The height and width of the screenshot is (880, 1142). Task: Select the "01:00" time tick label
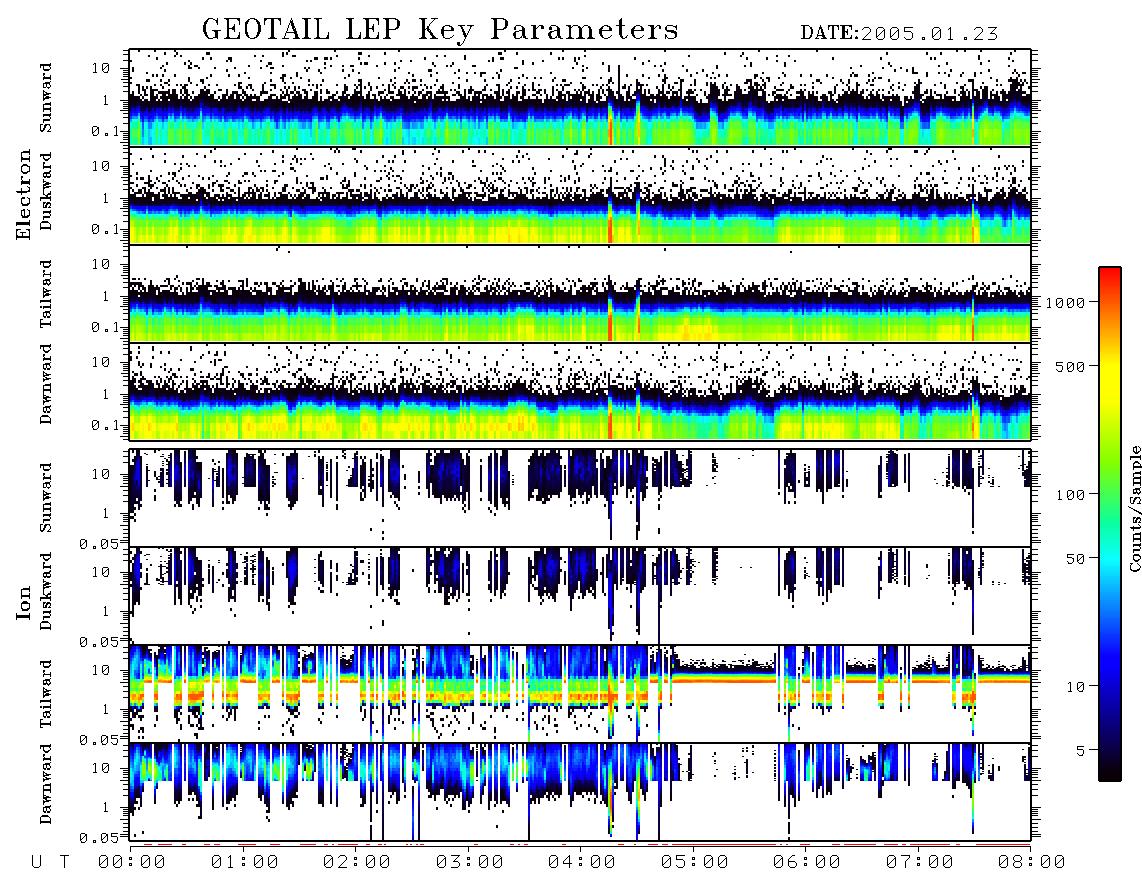[245, 863]
